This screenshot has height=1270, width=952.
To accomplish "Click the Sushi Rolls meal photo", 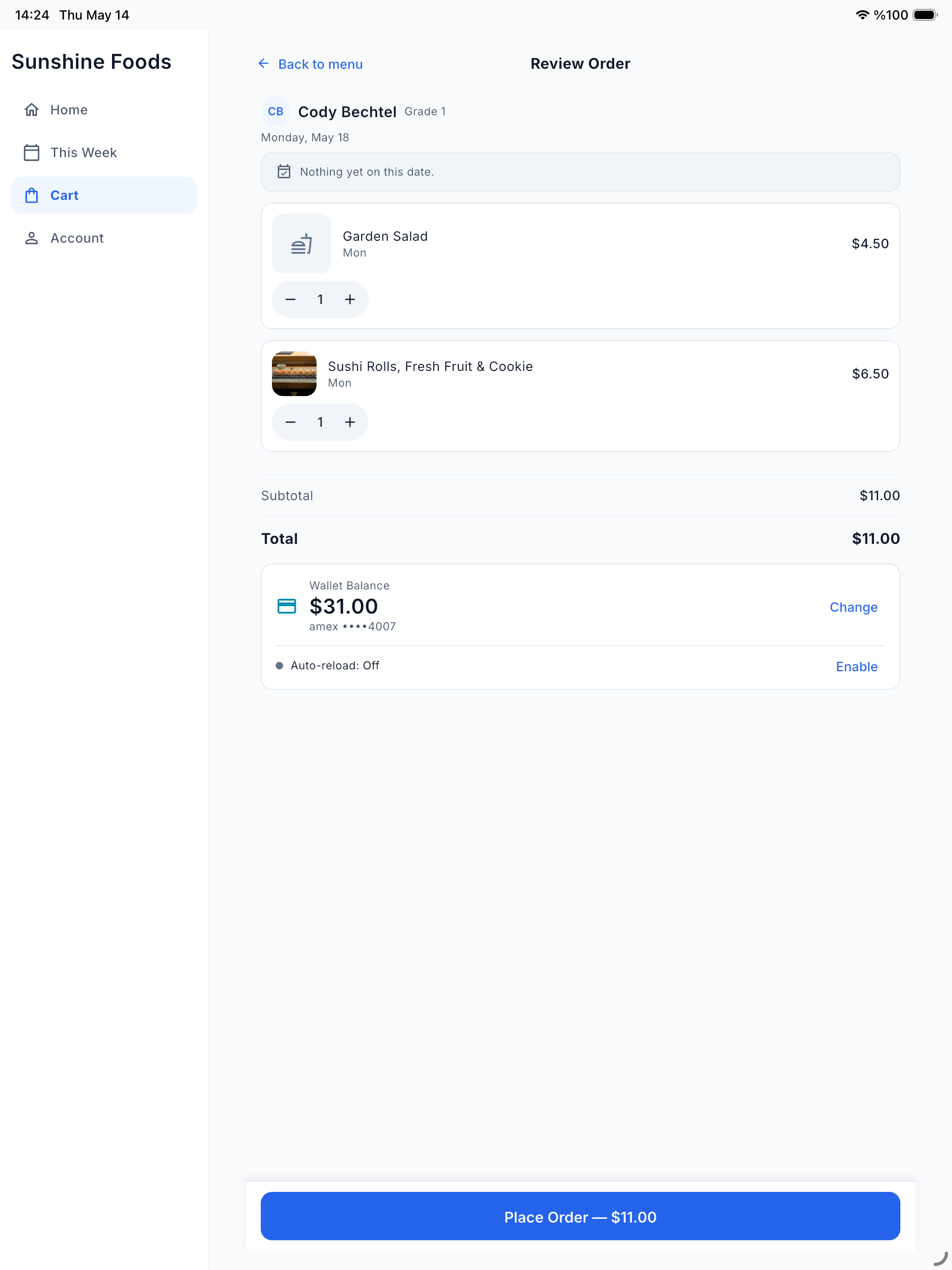I will point(294,374).
